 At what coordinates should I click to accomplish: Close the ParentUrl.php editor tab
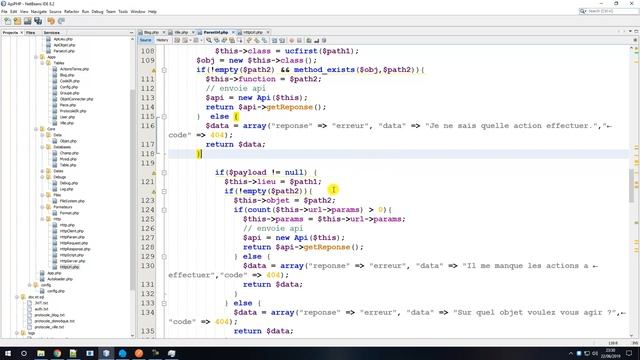pos(233,32)
